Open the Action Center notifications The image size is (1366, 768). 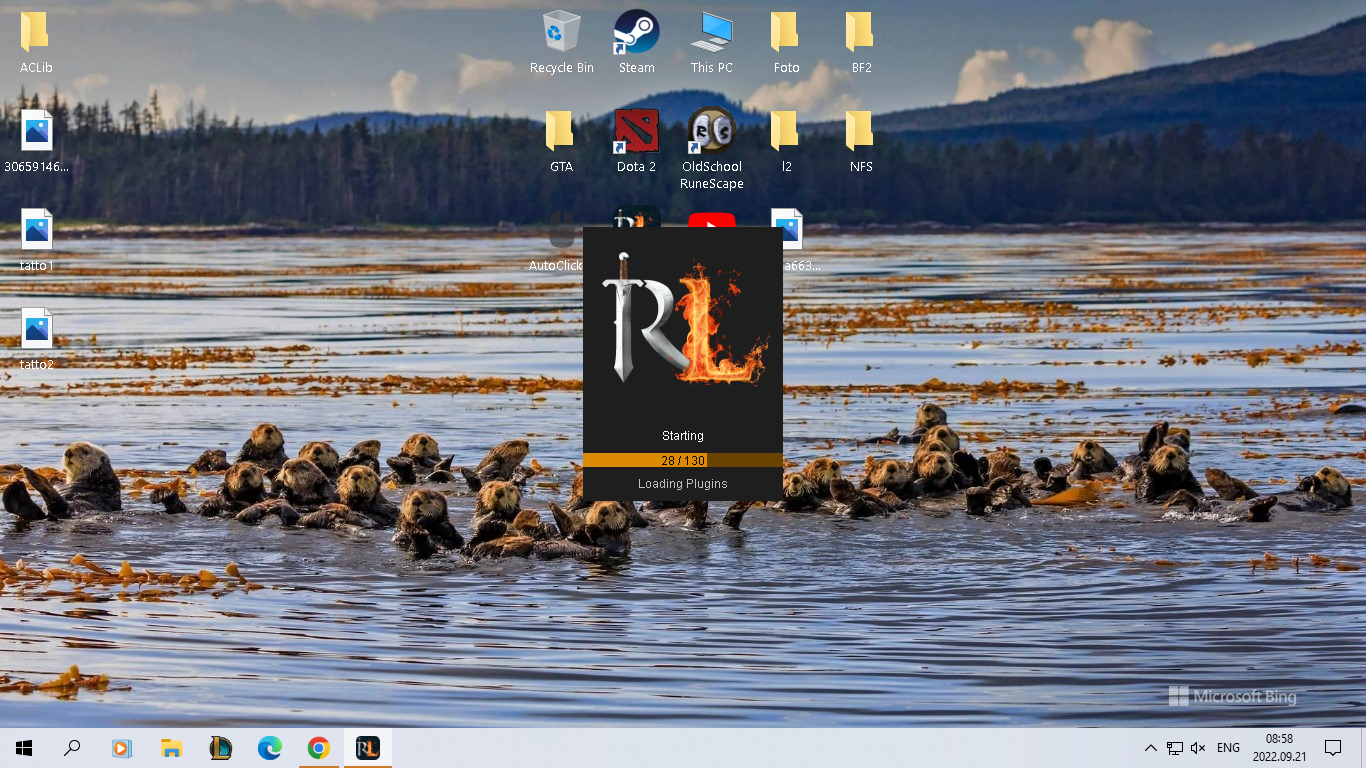1334,747
